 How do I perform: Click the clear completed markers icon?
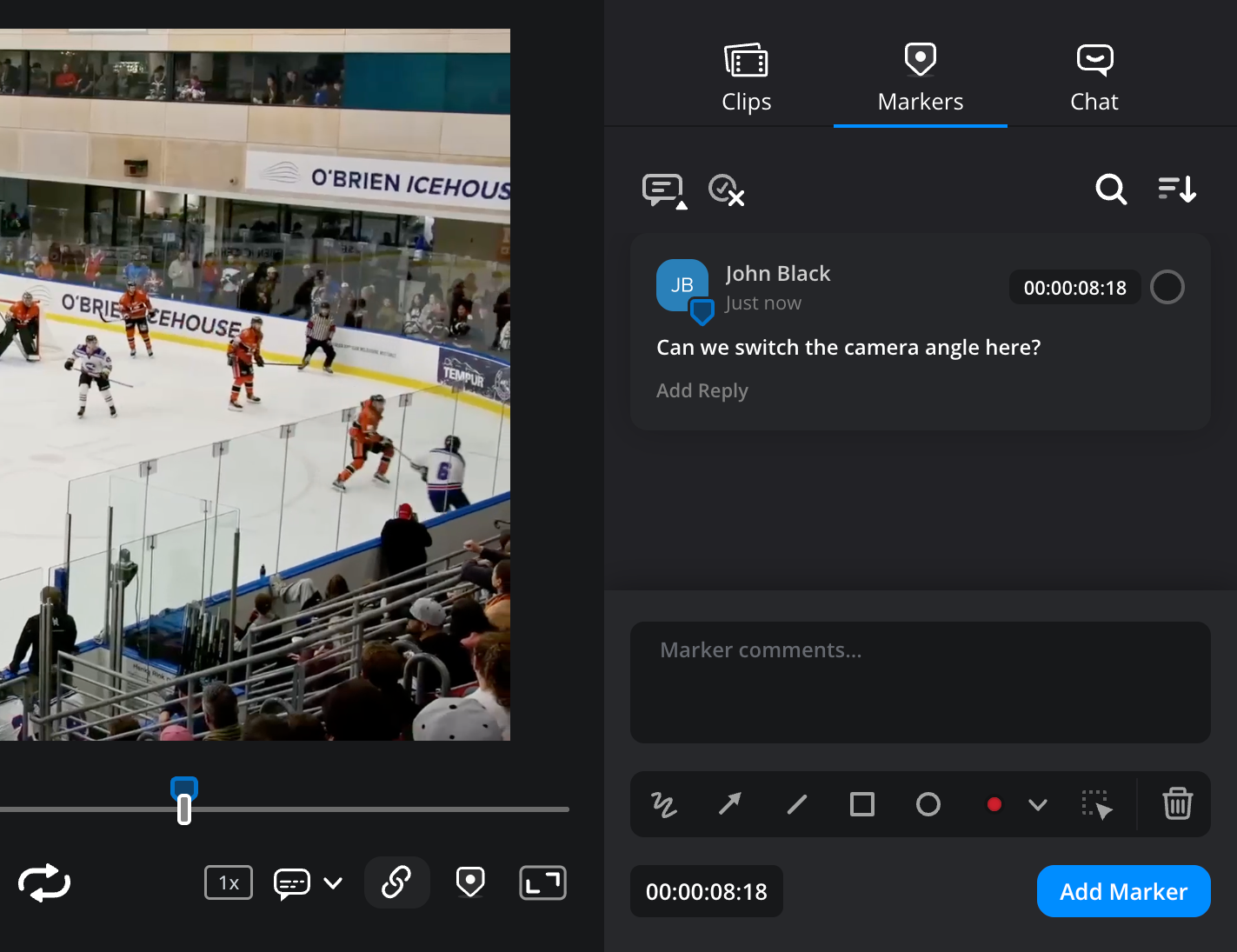point(726,190)
